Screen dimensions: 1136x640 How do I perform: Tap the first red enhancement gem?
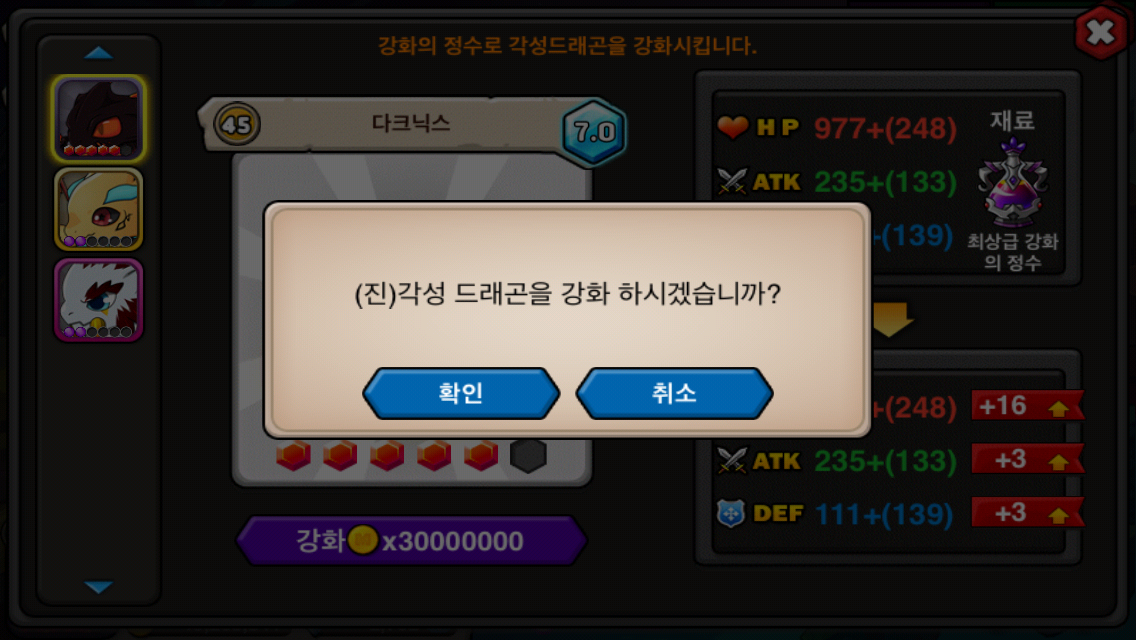(x=293, y=456)
